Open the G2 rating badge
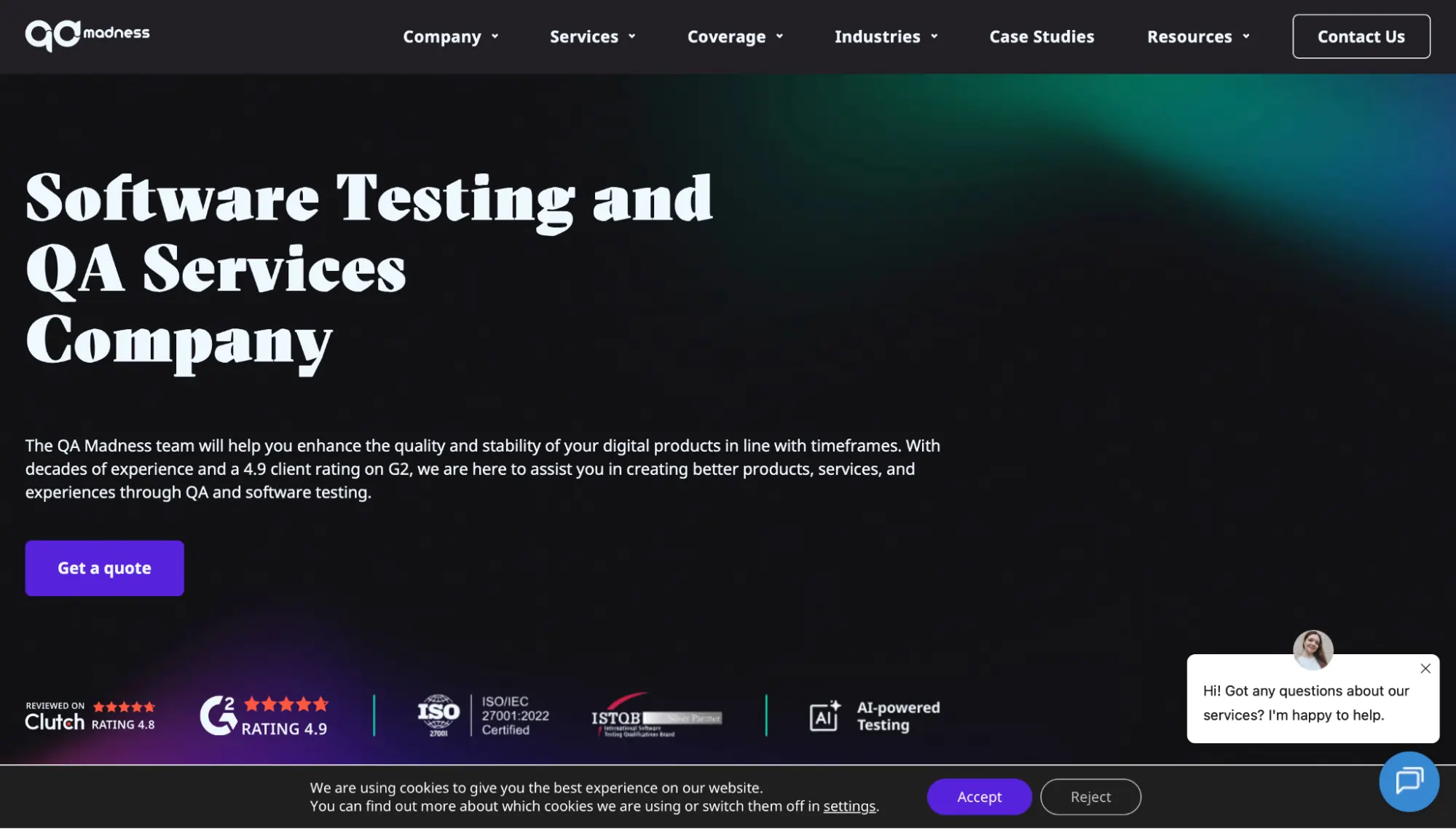1456x829 pixels. coord(264,715)
